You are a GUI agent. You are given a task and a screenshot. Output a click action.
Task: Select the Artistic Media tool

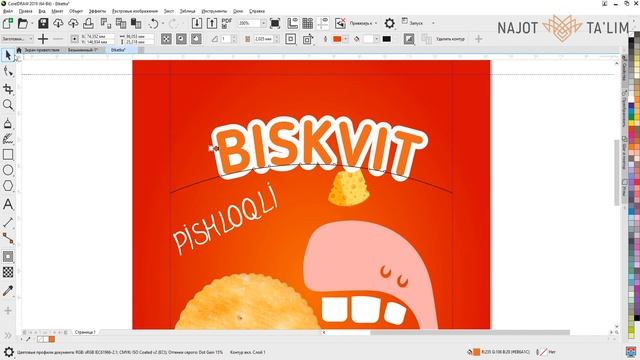tap(8, 139)
